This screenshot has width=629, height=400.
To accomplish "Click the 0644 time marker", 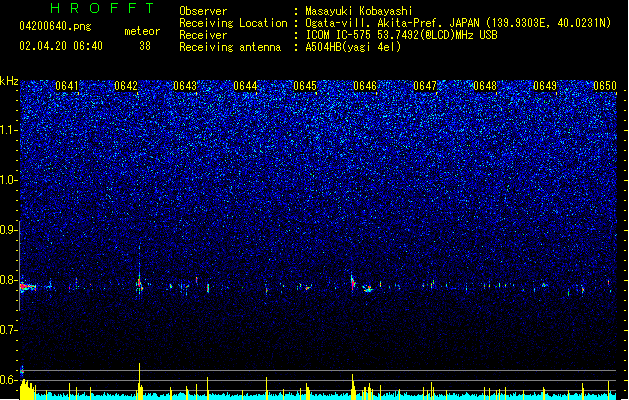I will click(x=245, y=86).
